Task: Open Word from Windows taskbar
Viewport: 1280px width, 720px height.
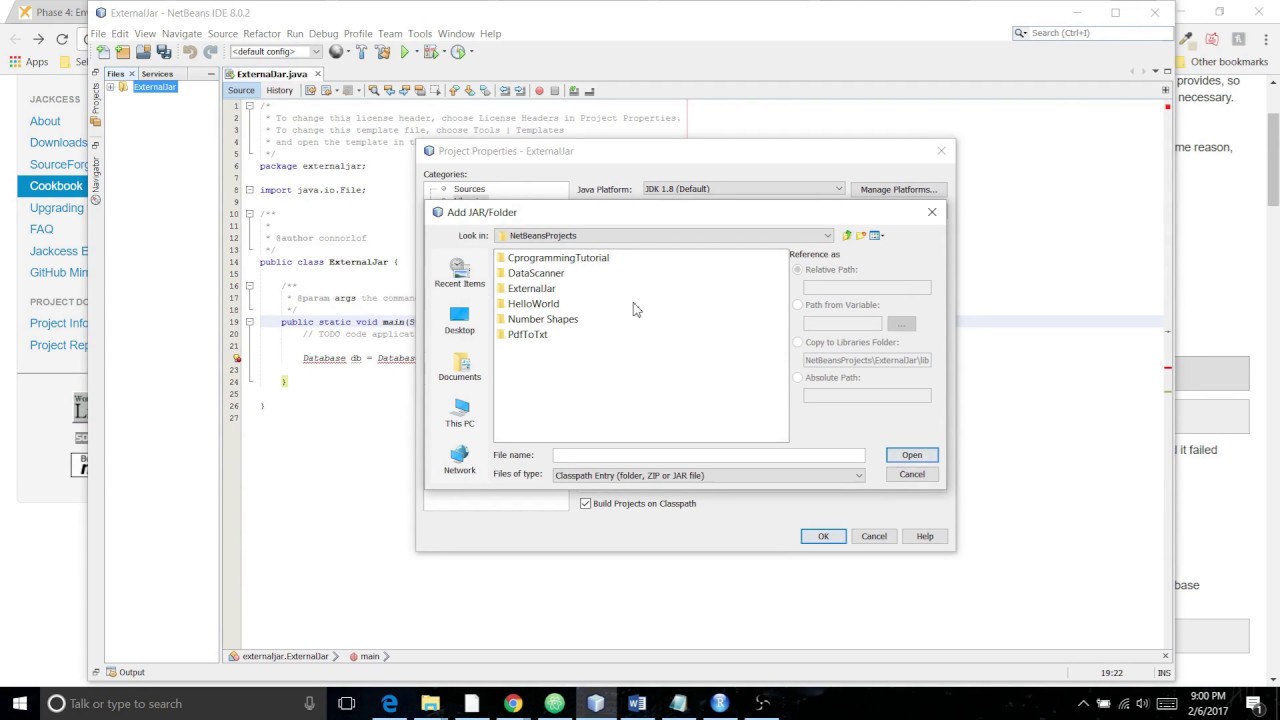Action: click(x=637, y=703)
